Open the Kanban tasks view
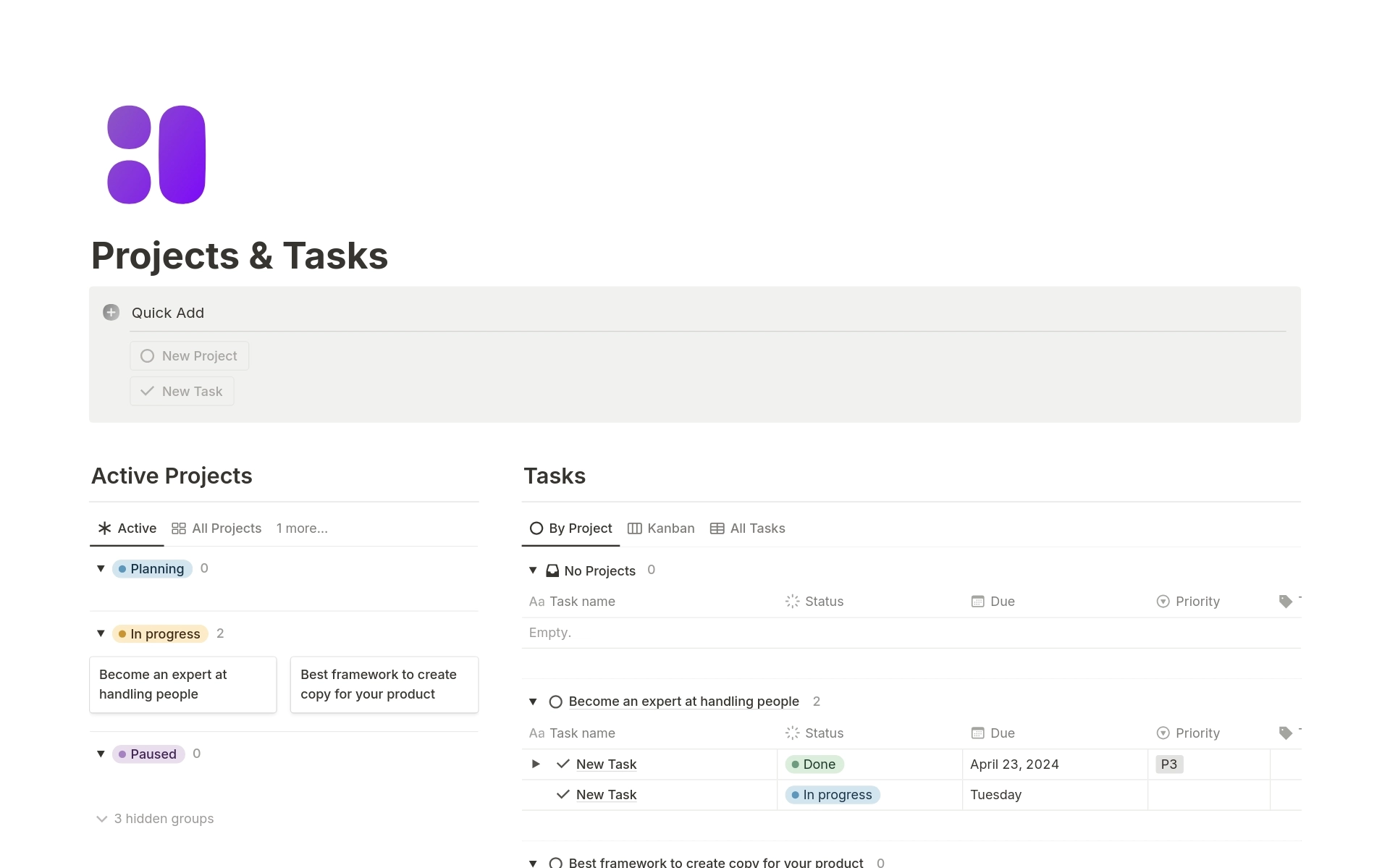 click(x=661, y=528)
